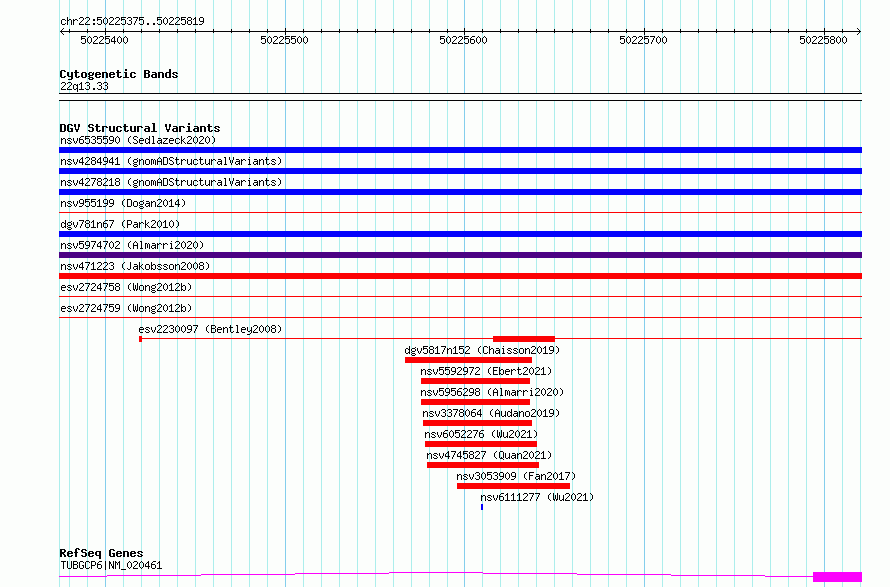Open nsv3053909 (Fan2017) variant
Image resolution: width=890 pixels, height=587 pixels.
coord(516,476)
